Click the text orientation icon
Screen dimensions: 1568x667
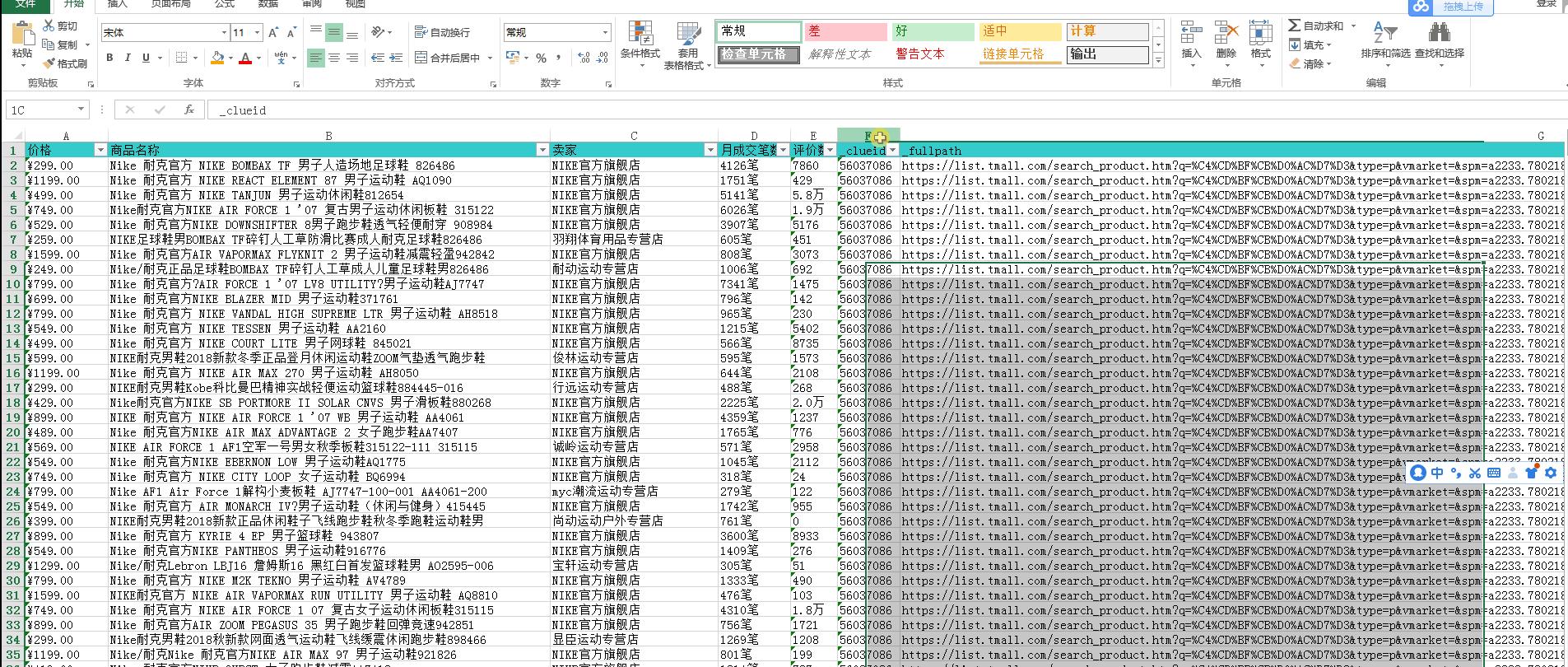pyautogui.click(x=377, y=32)
